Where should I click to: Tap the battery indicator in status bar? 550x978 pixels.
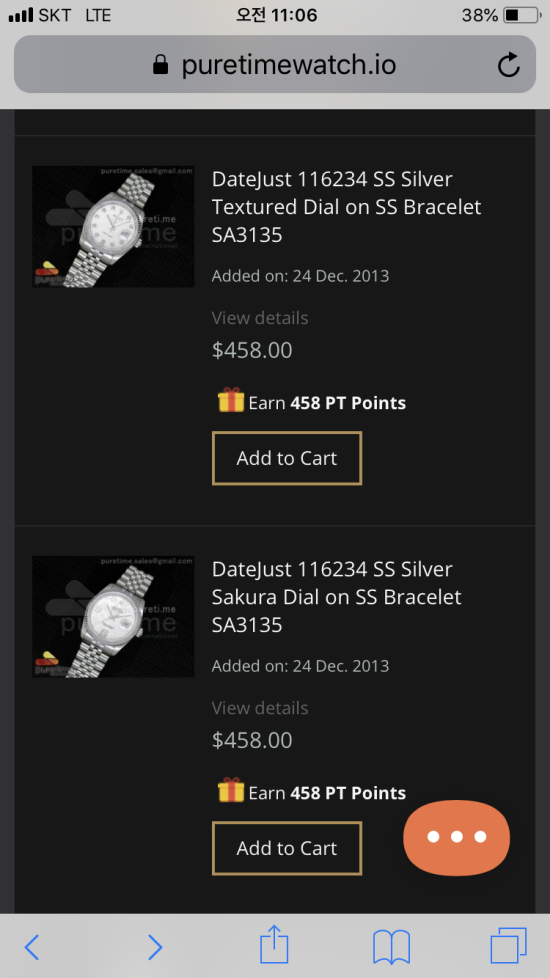521,15
